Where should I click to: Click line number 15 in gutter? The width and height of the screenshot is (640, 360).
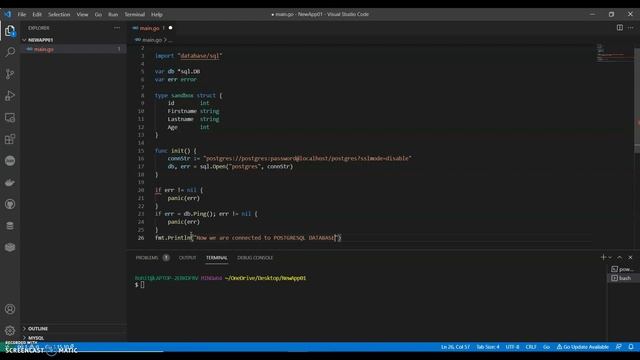coord(141,151)
